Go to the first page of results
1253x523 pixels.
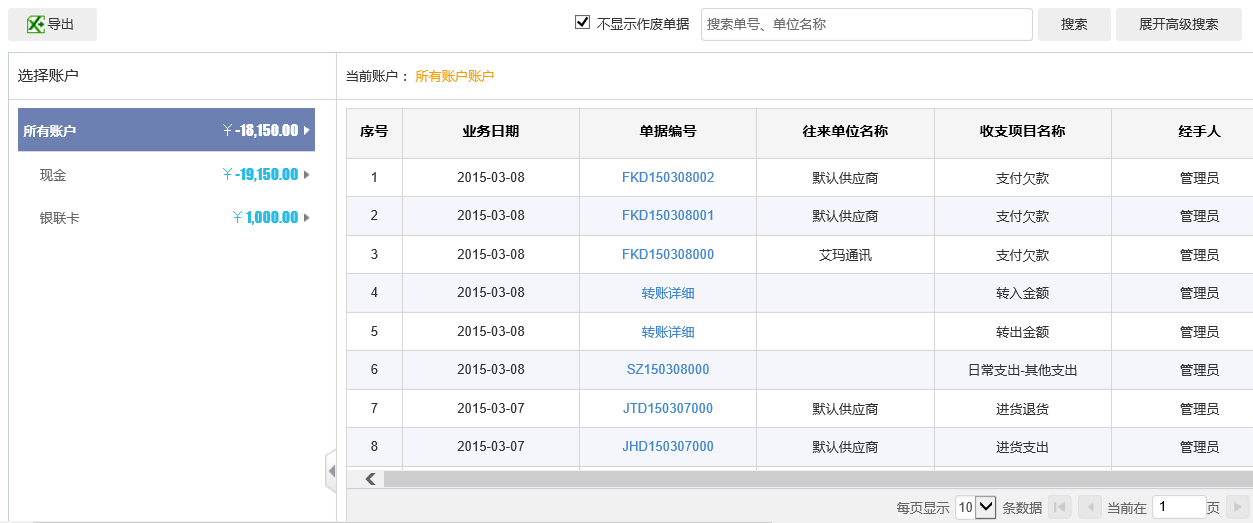(1059, 507)
